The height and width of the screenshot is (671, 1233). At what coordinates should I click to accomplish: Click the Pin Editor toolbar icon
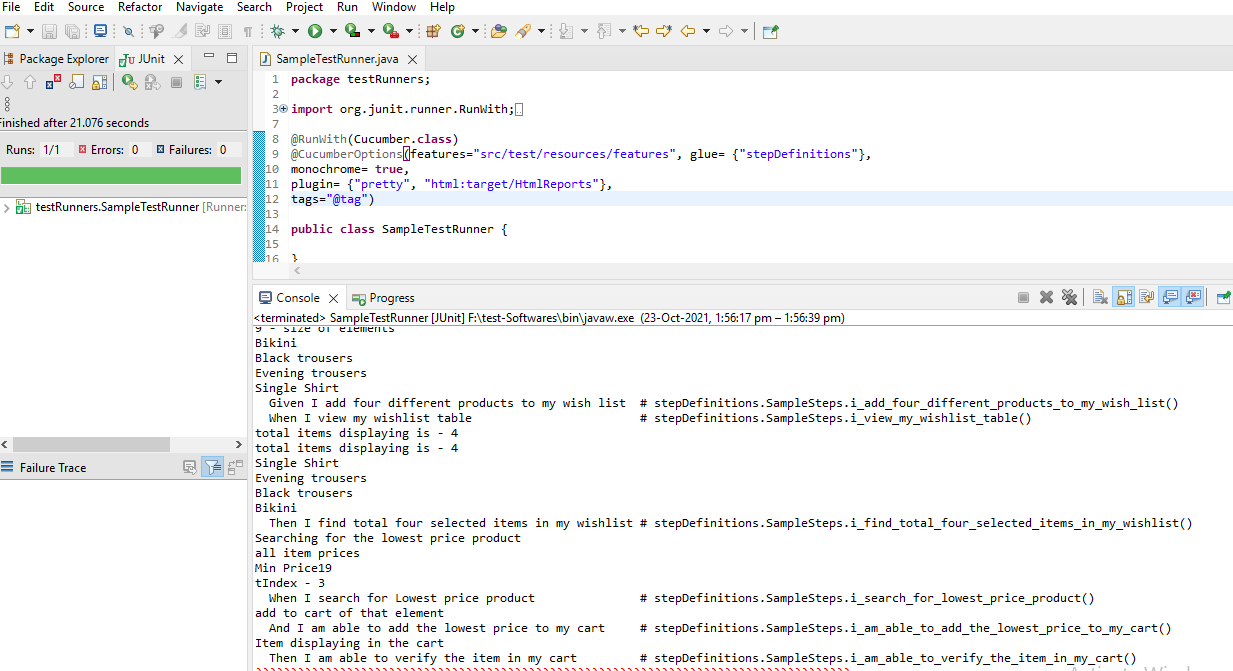[771, 31]
